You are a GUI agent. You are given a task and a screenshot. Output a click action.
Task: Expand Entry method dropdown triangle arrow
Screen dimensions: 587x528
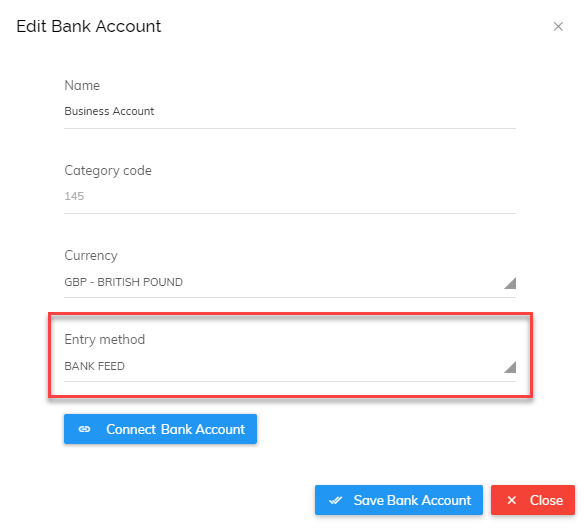click(x=510, y=367)
